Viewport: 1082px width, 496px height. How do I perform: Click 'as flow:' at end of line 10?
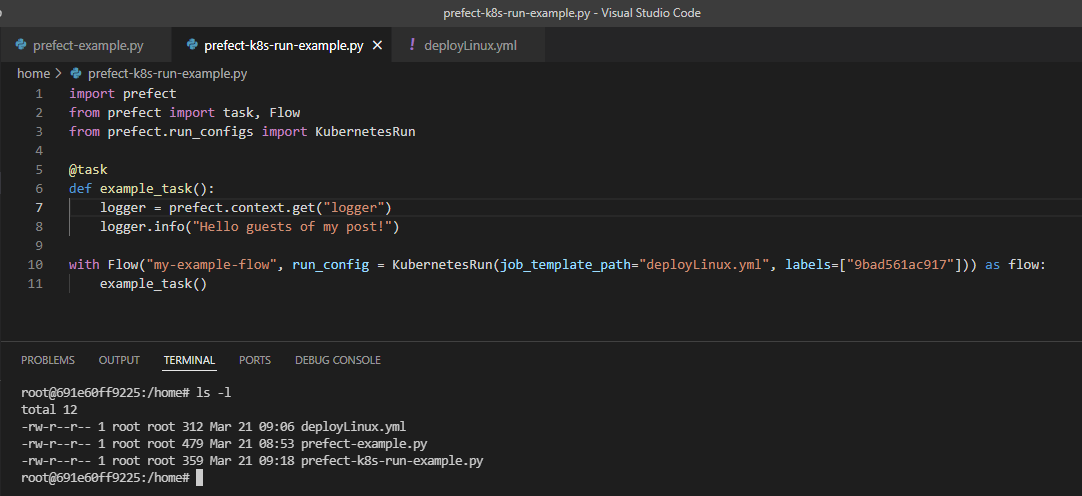(x=1016, y=264)
